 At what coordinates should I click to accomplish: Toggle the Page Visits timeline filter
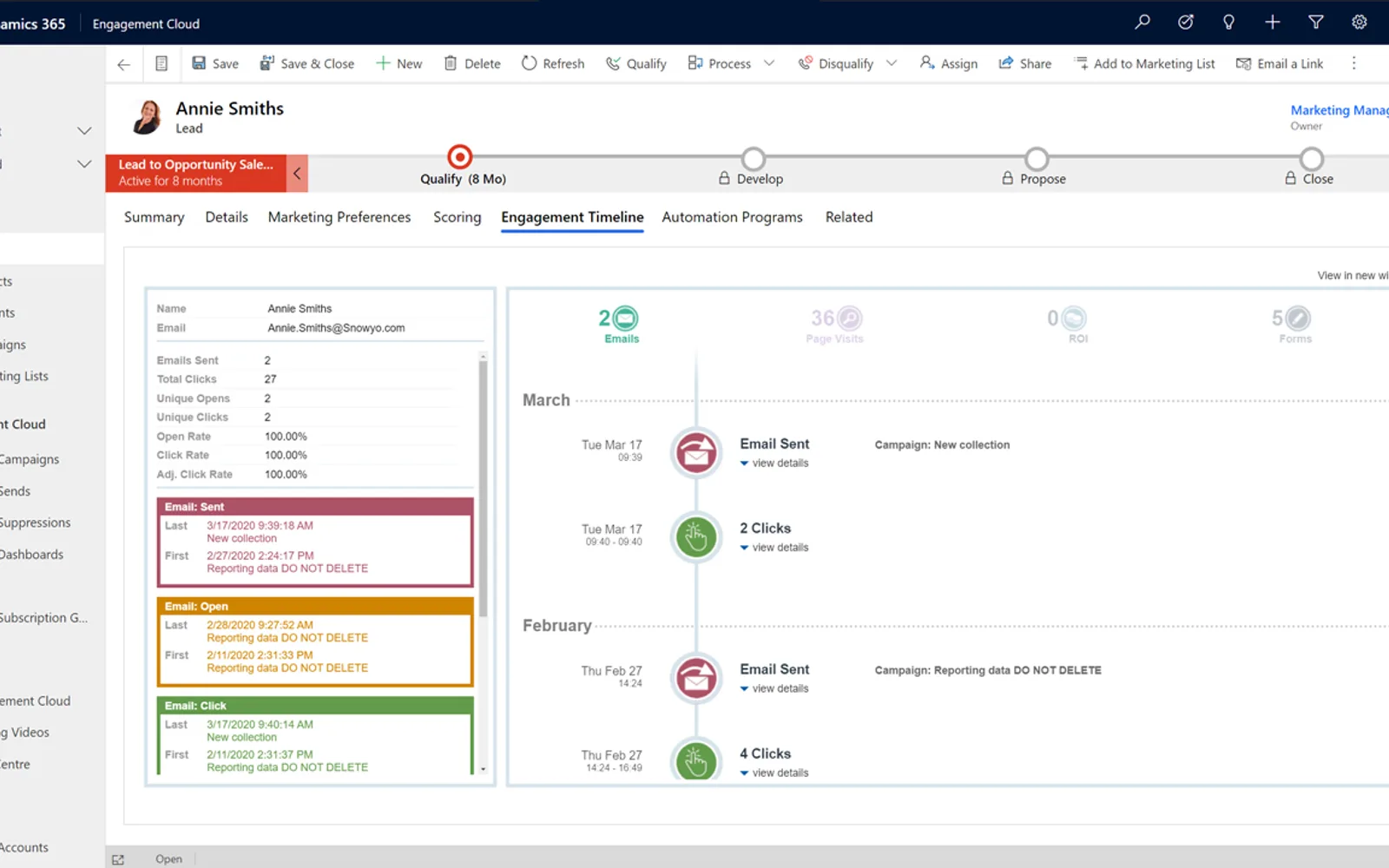pyautogui.click(x=835, y=325)
